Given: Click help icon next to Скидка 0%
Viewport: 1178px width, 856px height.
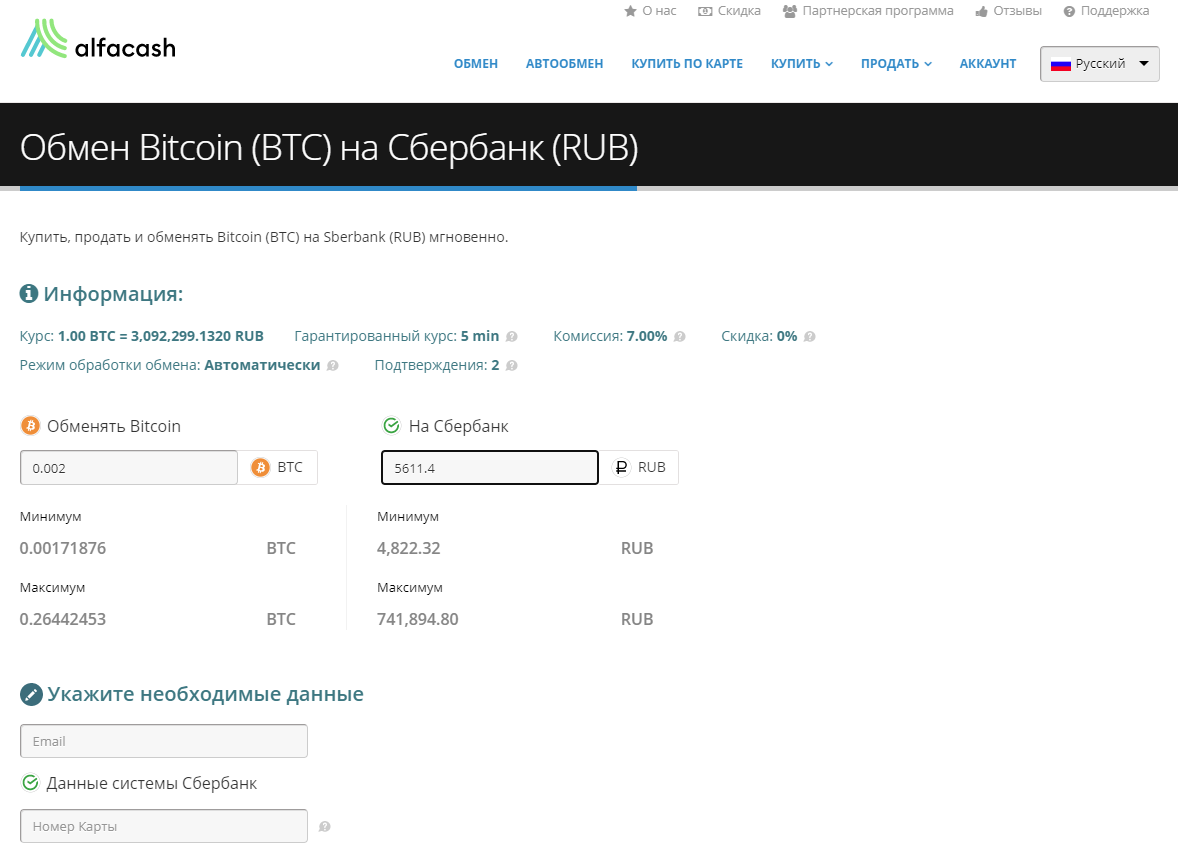Looking at the screenshot, I should [810, 337].
